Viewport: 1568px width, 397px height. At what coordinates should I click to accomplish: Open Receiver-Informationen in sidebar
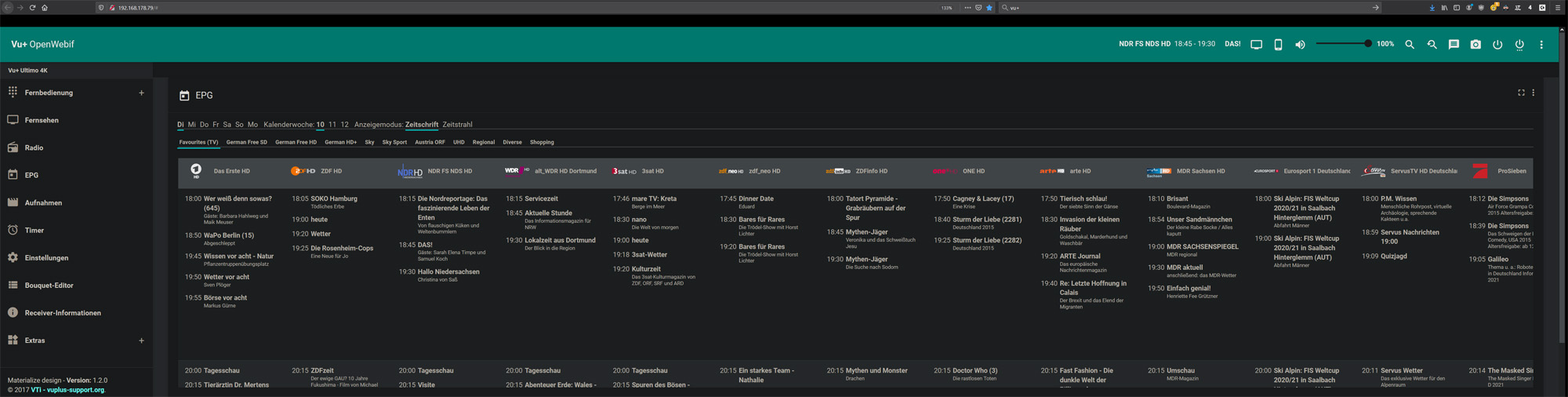(63, 313)
